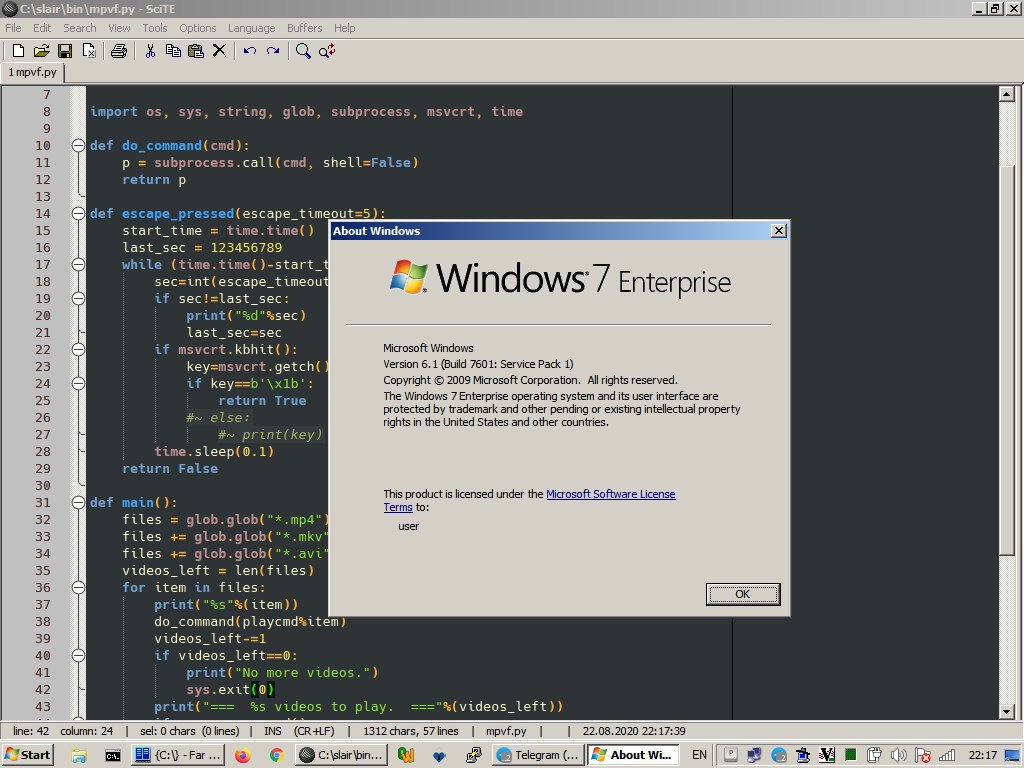Create a new file with the New icon
Image resolution: width=1024 pixels, height=768 pixels.
pyautogui.click(x=18, y=51)
